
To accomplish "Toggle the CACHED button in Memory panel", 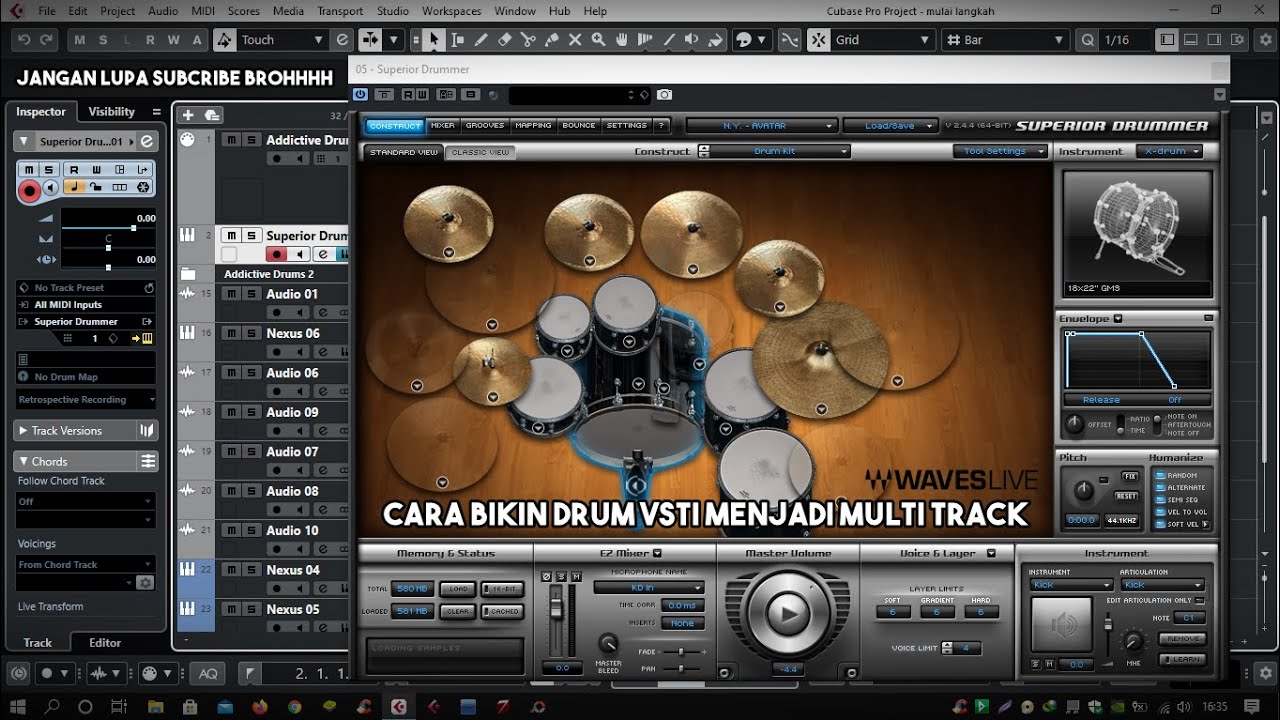I will (x=502, y=611).
